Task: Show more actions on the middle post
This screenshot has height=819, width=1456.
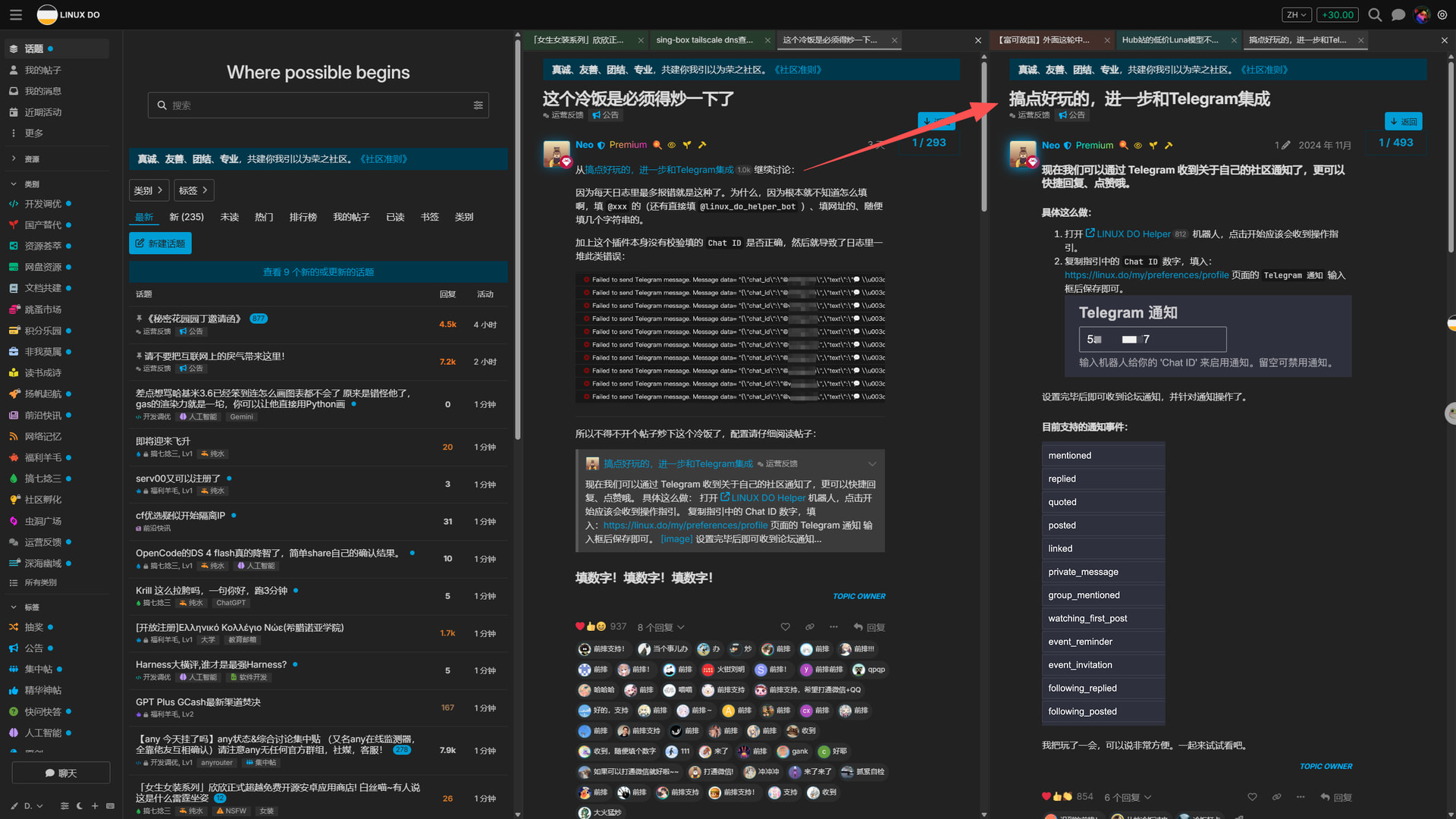Action: pyautogui.click(x=834, y=627)
